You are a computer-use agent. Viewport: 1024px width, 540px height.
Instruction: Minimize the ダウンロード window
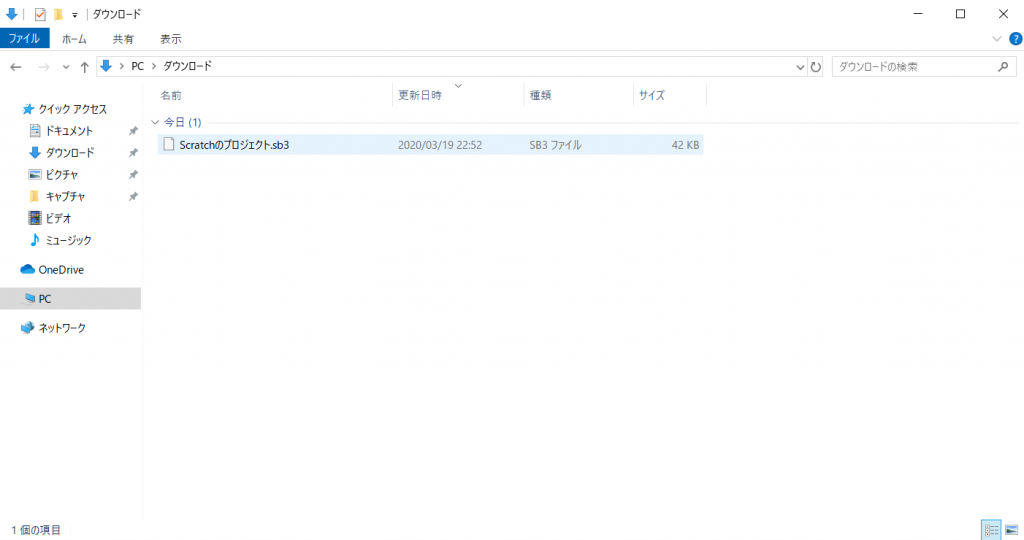(918, 14)
